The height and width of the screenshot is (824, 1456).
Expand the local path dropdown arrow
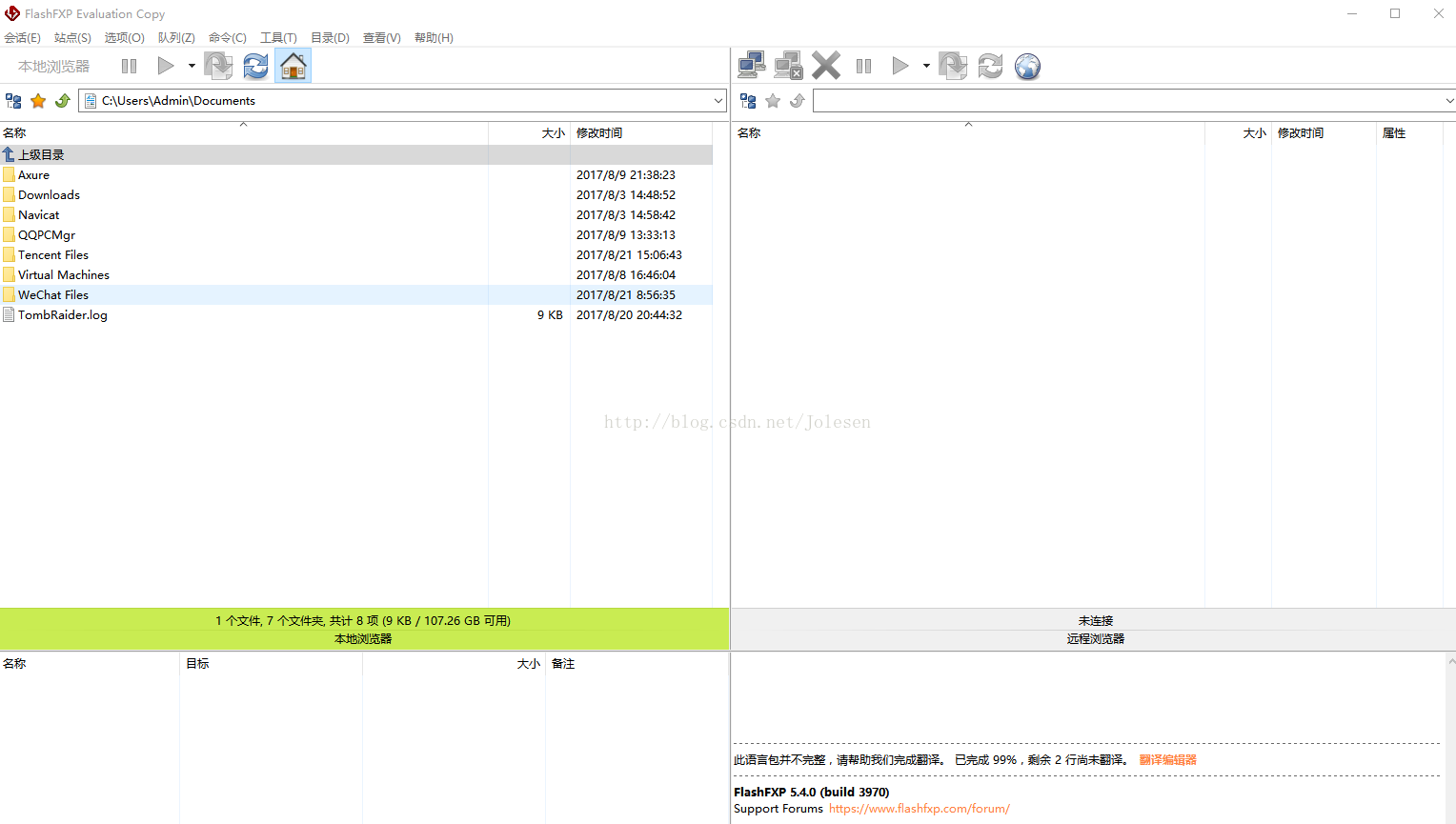(x=718, y=101)
